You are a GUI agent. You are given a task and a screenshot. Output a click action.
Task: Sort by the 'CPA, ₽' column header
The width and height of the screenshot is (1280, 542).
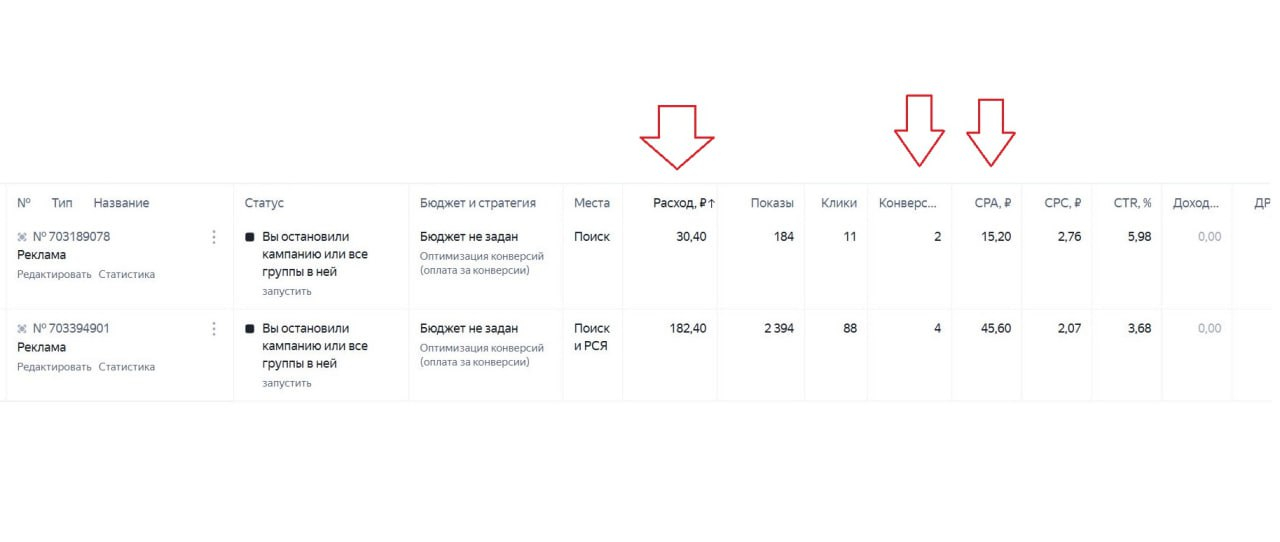click(992, 203)
